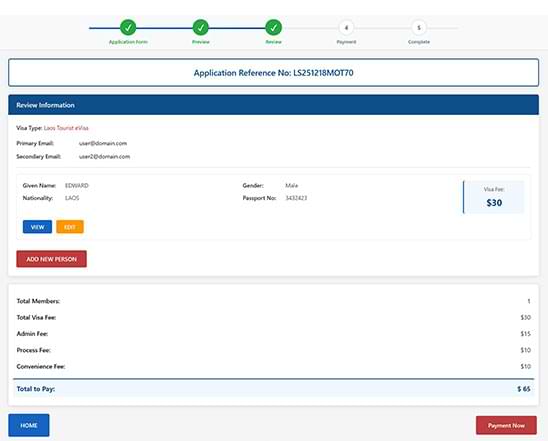Go back with the HOME button
548x441 pixels.
[29, 425]
